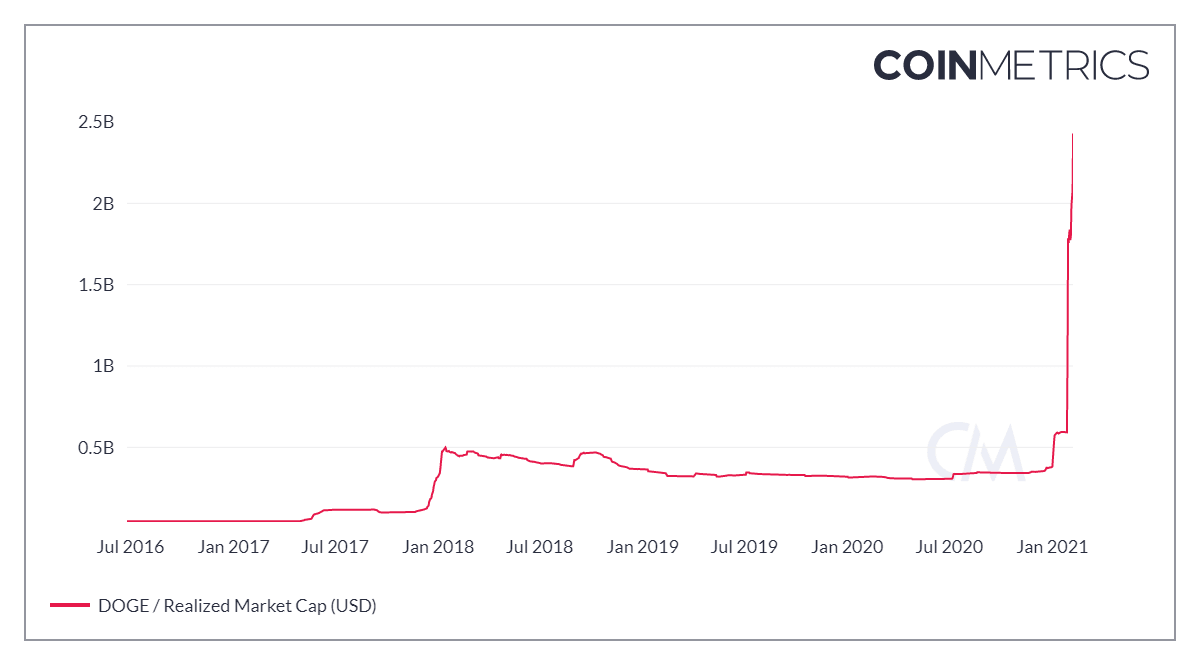The image size is (1200, 665).
Task: Select the Jul 2018 x-axis tick label
Action: pos(540,547)
